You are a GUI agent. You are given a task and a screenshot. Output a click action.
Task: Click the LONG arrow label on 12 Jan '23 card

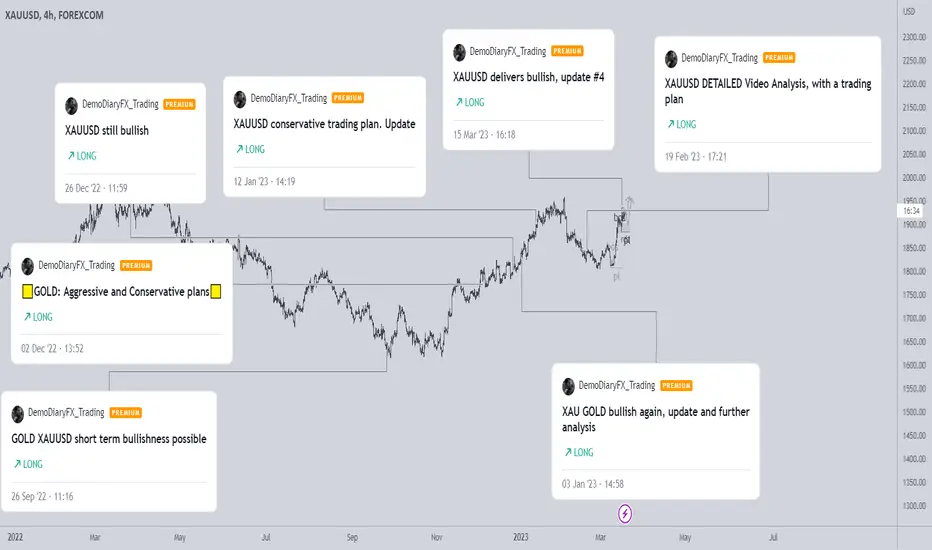coord(250,149)
